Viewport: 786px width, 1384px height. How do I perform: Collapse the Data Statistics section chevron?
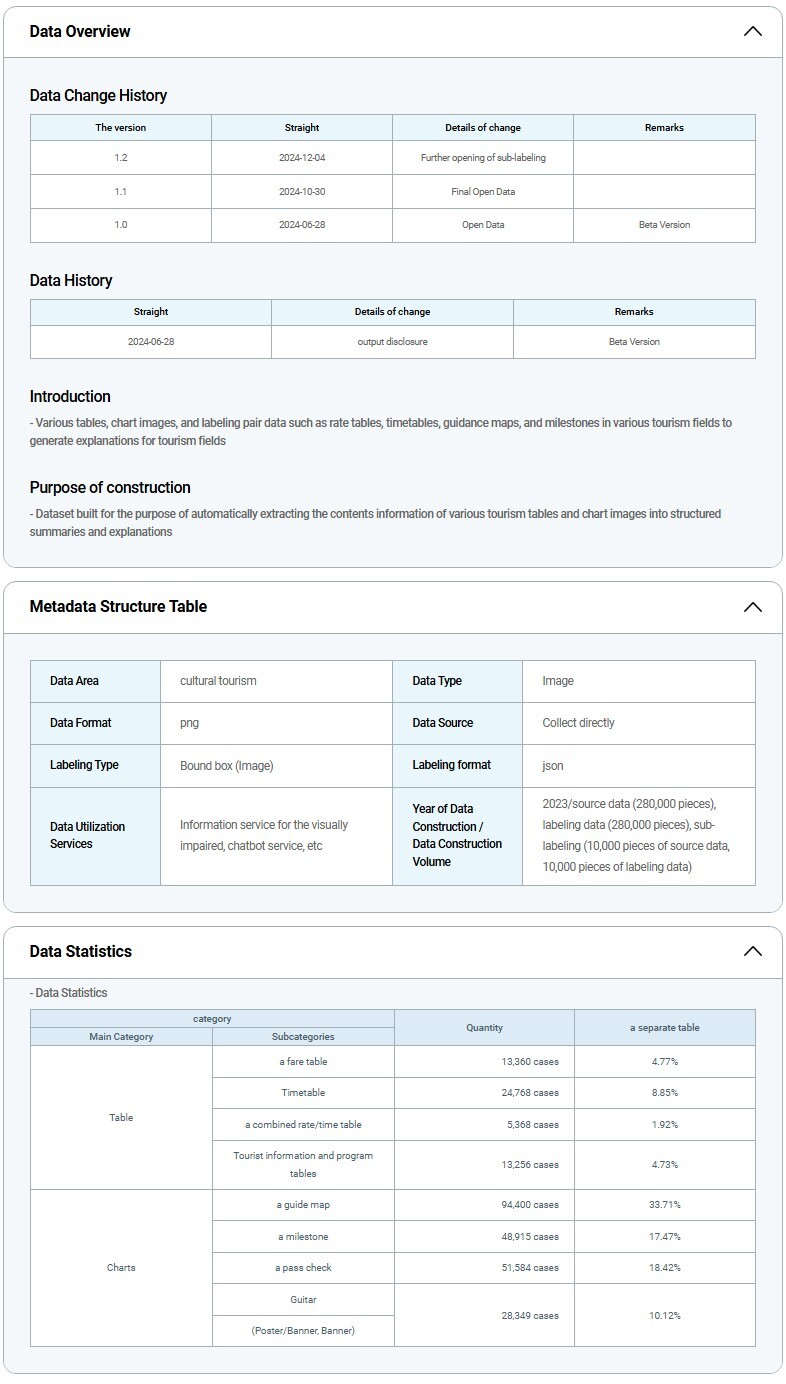(752, 951)
